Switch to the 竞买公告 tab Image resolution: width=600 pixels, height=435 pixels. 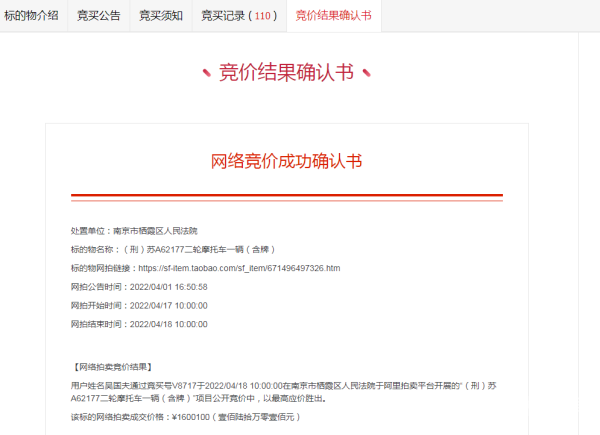98,16
